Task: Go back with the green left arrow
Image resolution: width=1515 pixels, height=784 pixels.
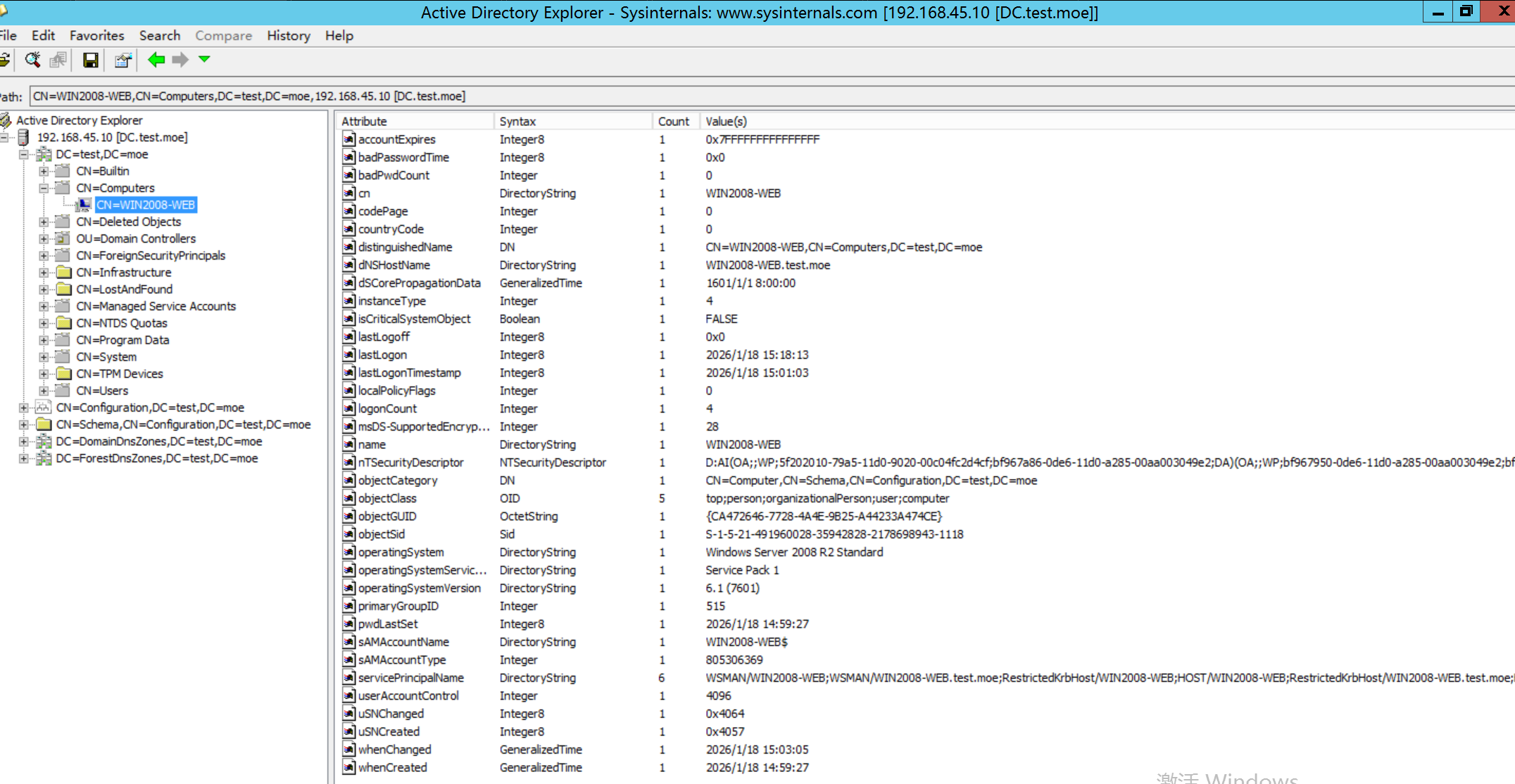Action: pyautogui.click(x=156, y=61)
